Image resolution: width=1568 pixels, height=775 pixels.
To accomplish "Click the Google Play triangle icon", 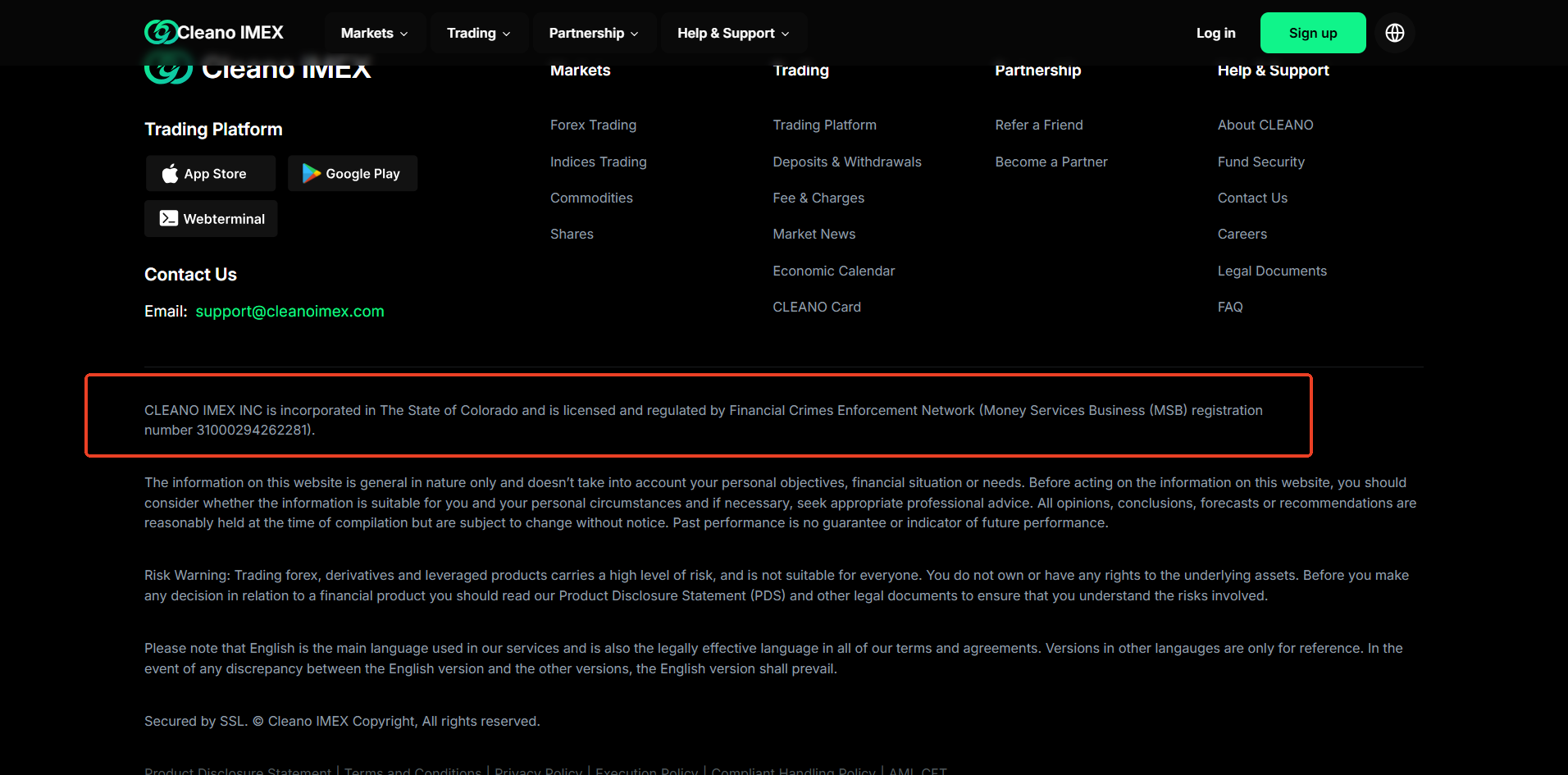I will point(312,173).
